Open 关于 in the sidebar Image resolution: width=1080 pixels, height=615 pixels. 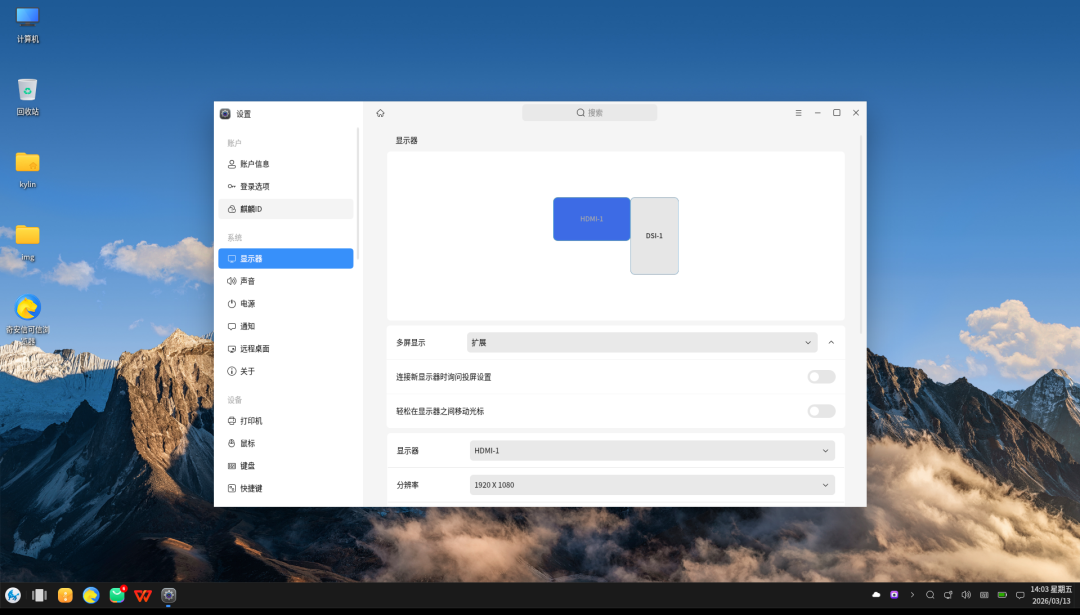coord(286,371)
